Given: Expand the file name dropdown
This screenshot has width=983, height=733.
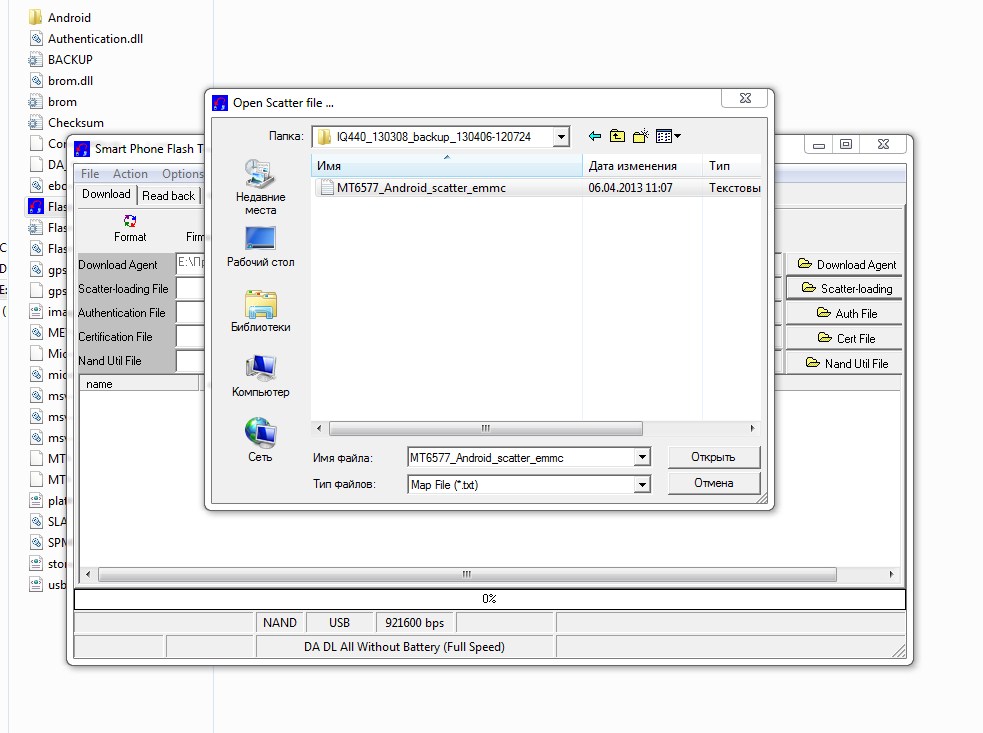Looking at the screenshot, I should pyautogui.click(x=642, y=458).
